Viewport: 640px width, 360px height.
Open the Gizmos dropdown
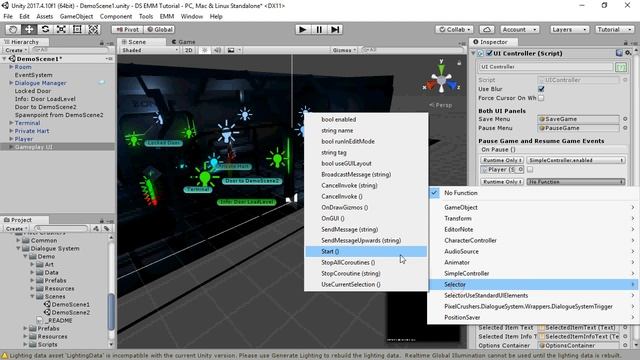tap(343, 50)
